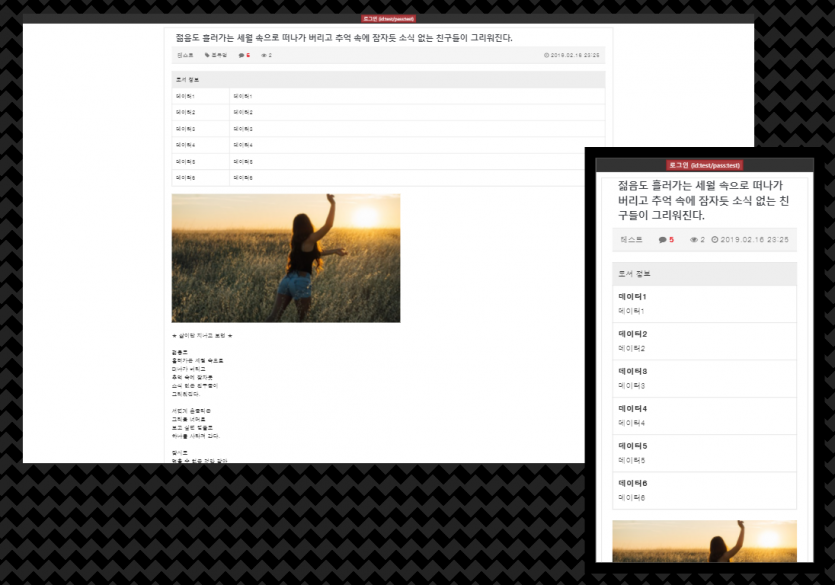835x585 pixels.
Task: Click the eye views icon in mobile preview
Action: click(694, 240)
